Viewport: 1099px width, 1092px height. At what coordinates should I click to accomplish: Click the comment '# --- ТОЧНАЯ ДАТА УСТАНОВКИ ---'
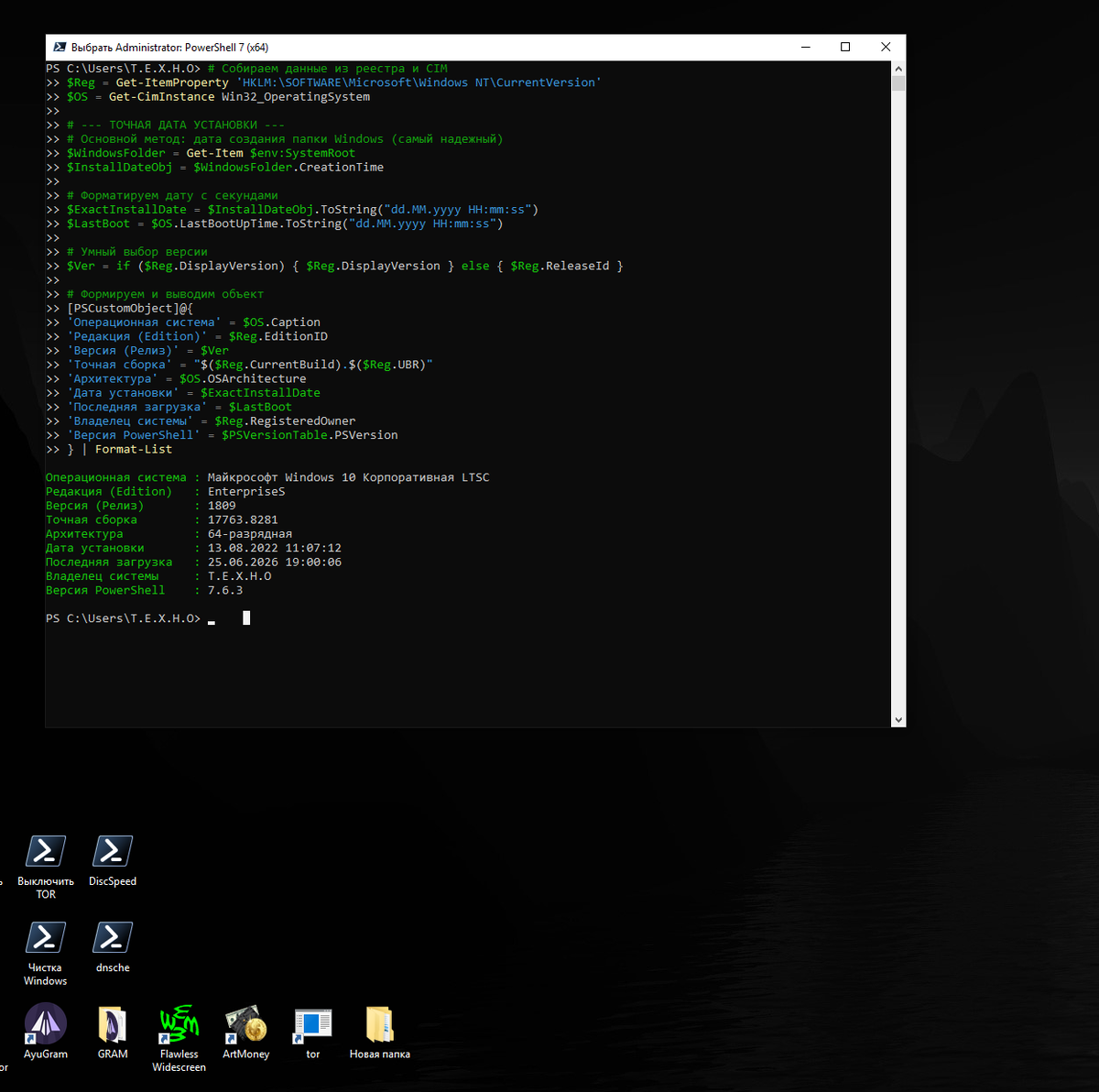click(176, 125)
